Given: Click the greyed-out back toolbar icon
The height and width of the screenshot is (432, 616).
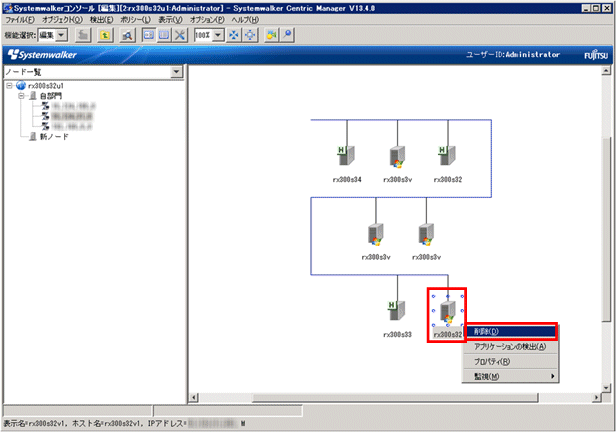Looking at the screenshot, I should tap(83, 35).
